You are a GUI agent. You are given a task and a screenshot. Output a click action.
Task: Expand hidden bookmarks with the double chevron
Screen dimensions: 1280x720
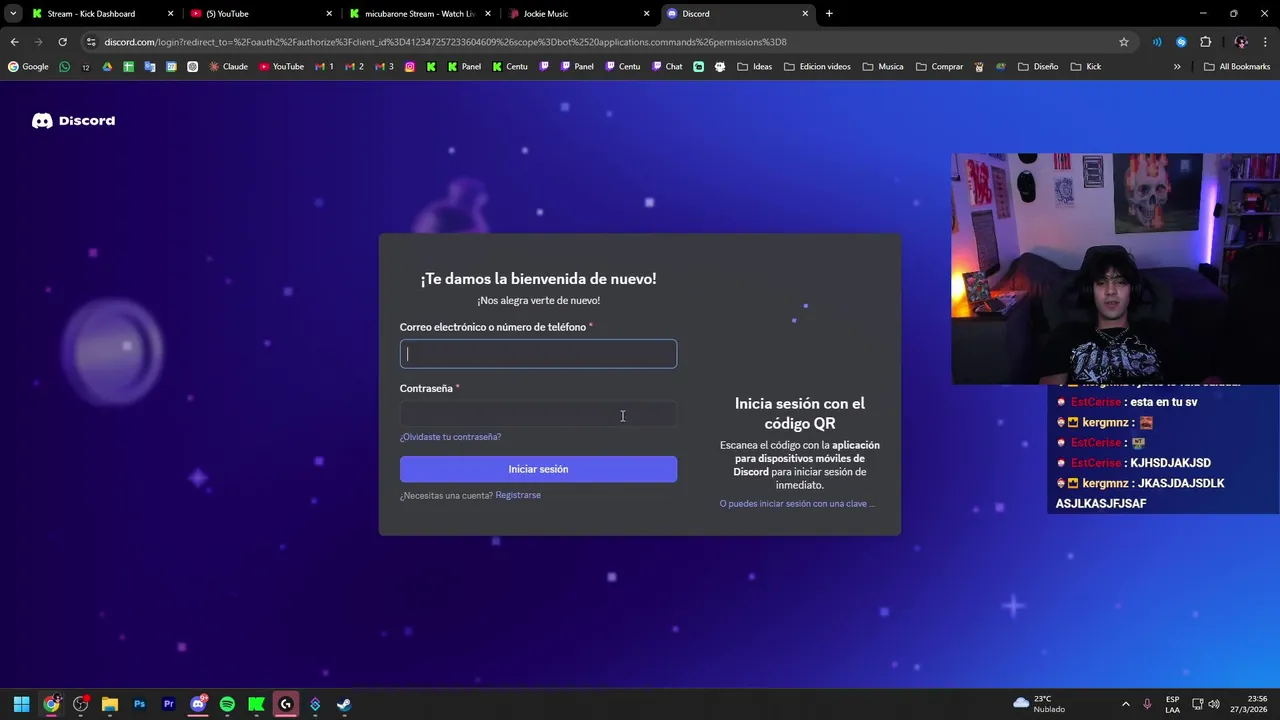pos(1177,67)
